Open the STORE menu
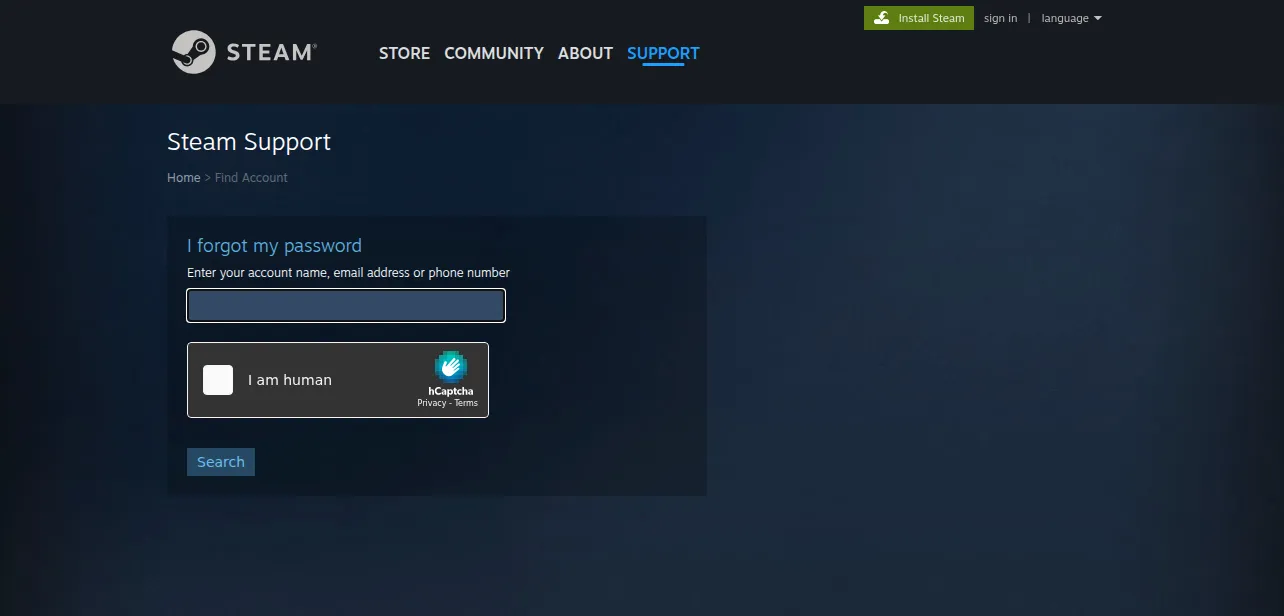Screen dimensions: 1284x616 [404, 53]
